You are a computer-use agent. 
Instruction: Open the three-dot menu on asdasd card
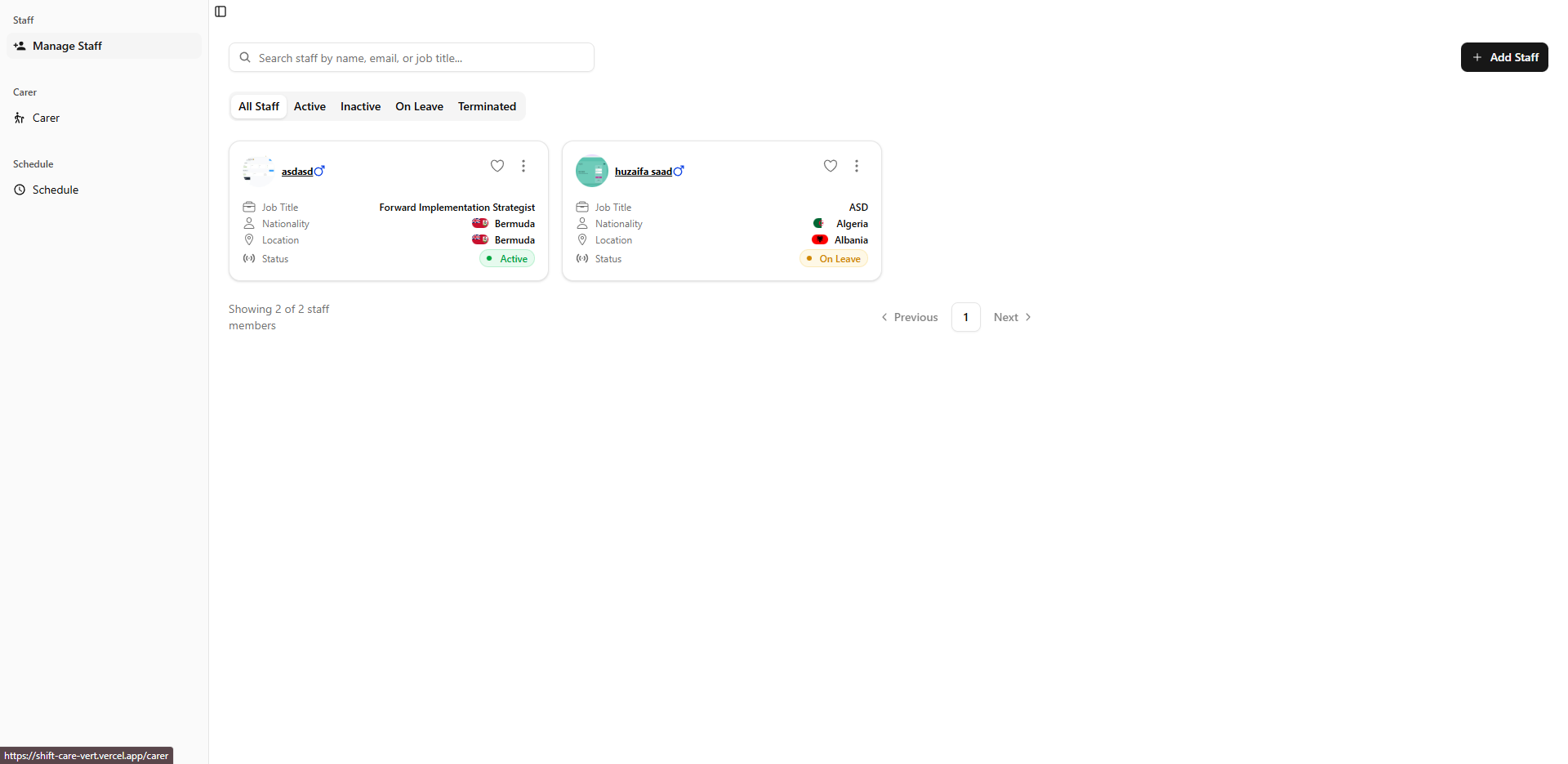point(523,166)
